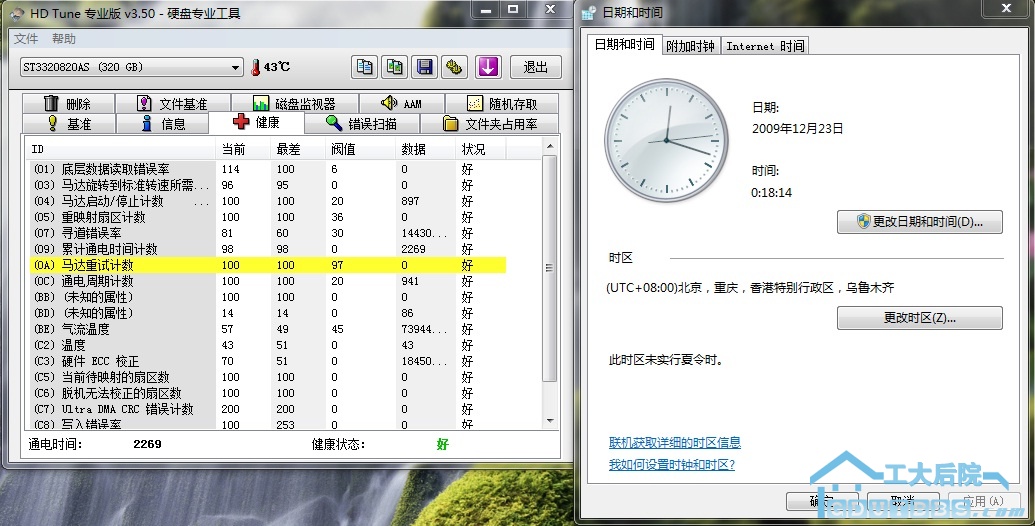The width and height of the screenshot is (1035, 526).
Task: Click the 2269 power-on hours value at bottom
Action: (x=147, y=444)
